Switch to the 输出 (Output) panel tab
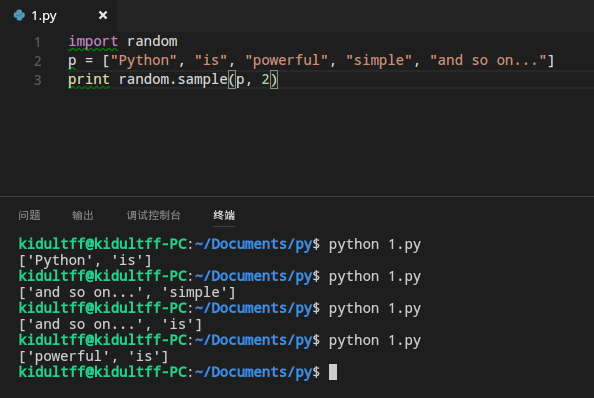Viewport: 594px width, 398px height. tap(83, 215)
